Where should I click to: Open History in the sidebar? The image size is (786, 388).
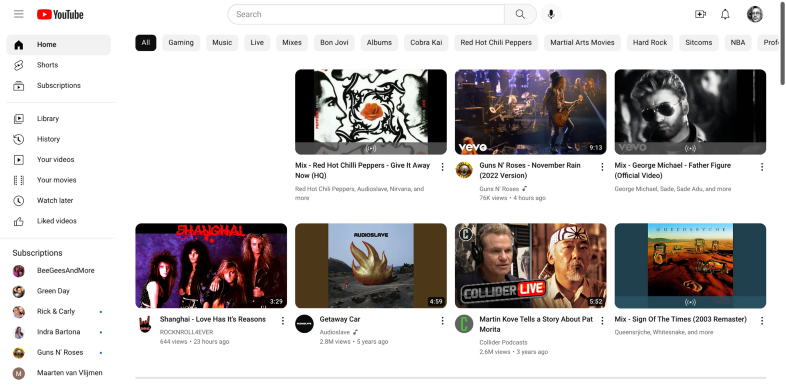[59, 139]
